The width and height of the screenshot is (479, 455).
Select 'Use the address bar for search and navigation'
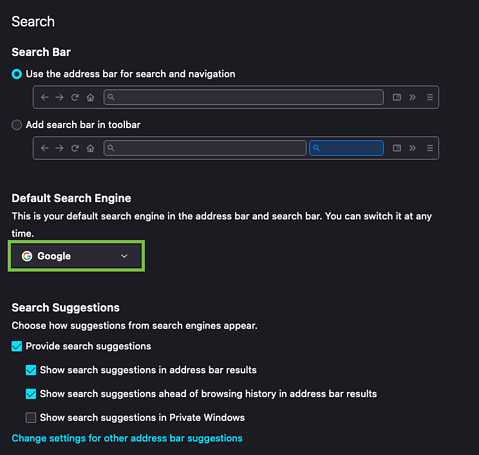point(17,74)
